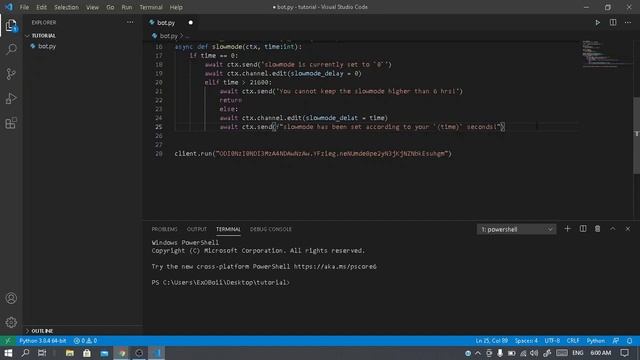Open the Manage gear icon
Viewport: 640px width, 360px height.
click(x=11, y=322)
